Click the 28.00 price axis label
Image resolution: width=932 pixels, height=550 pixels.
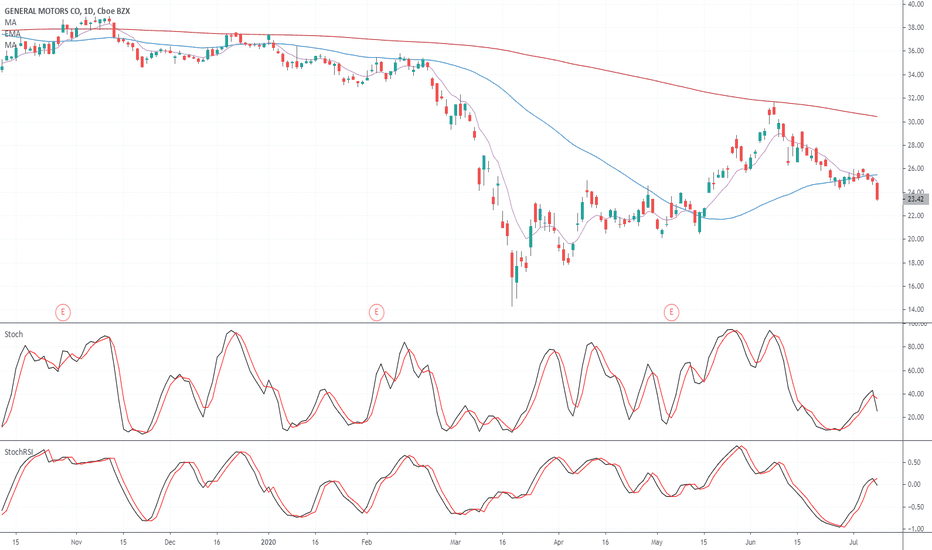coord(916,145)
